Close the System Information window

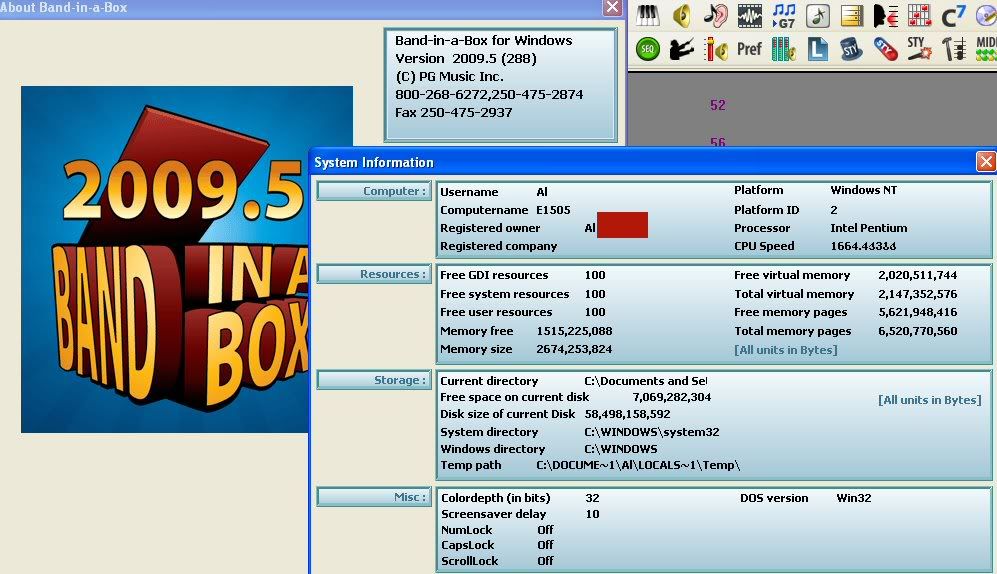tap(986, 161)
